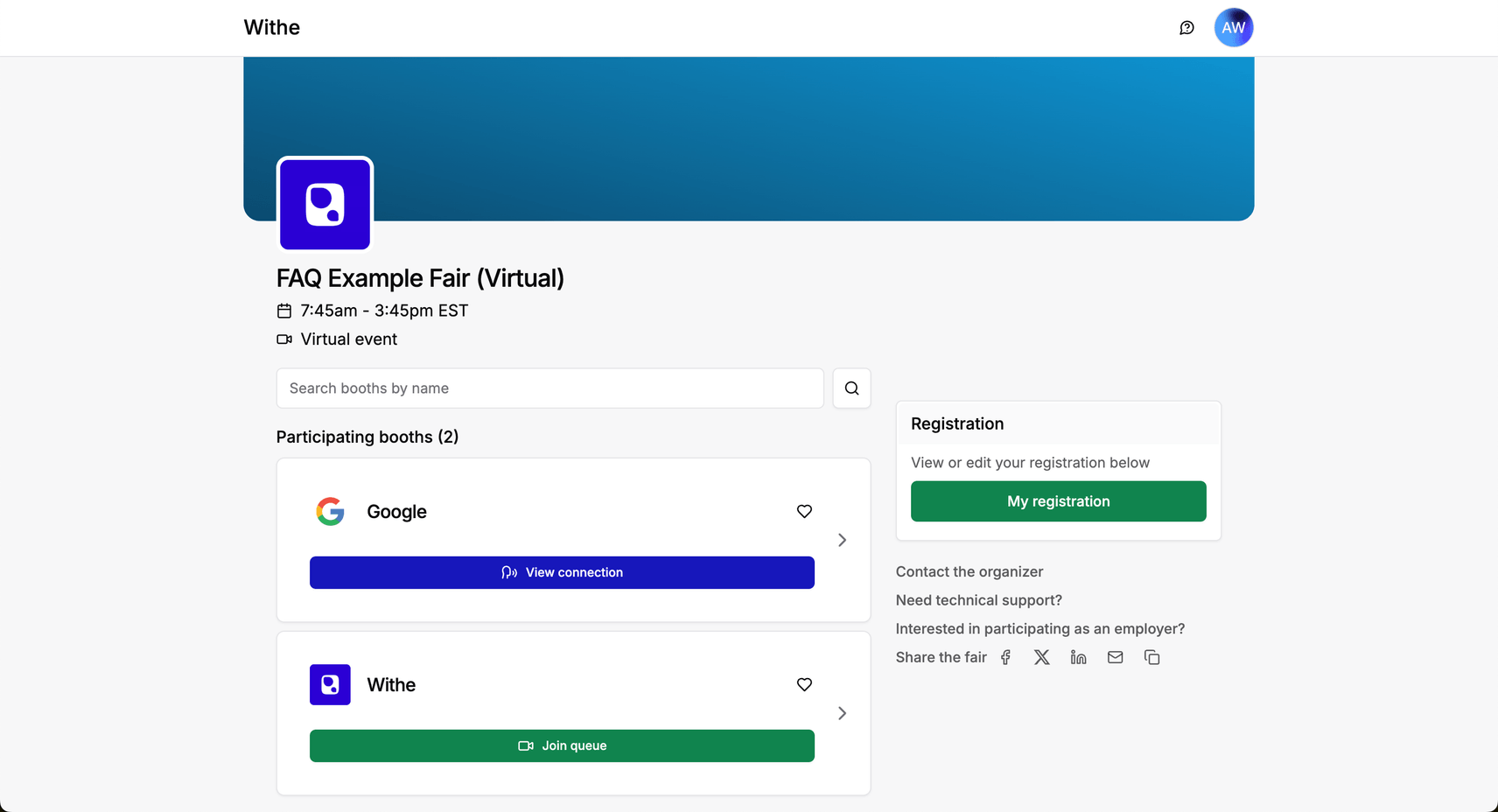Click Contact the organizer link
Viewport: 1498px width, 812px height.
coord(969,572)
